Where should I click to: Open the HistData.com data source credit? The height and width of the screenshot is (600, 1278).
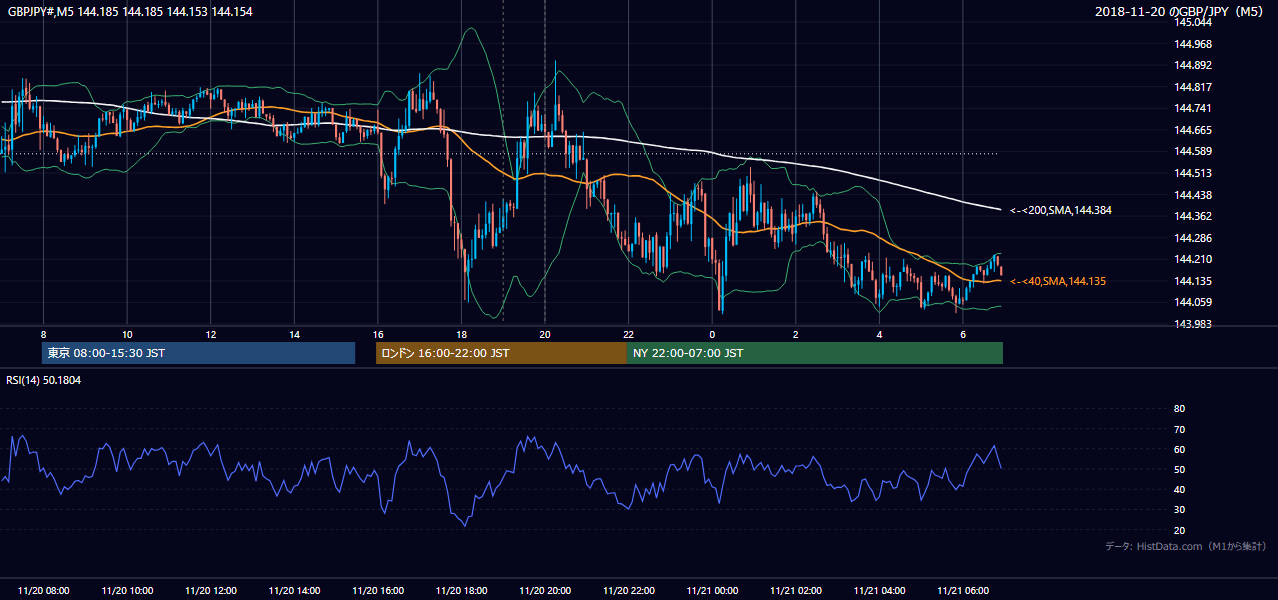[1185, 546]
